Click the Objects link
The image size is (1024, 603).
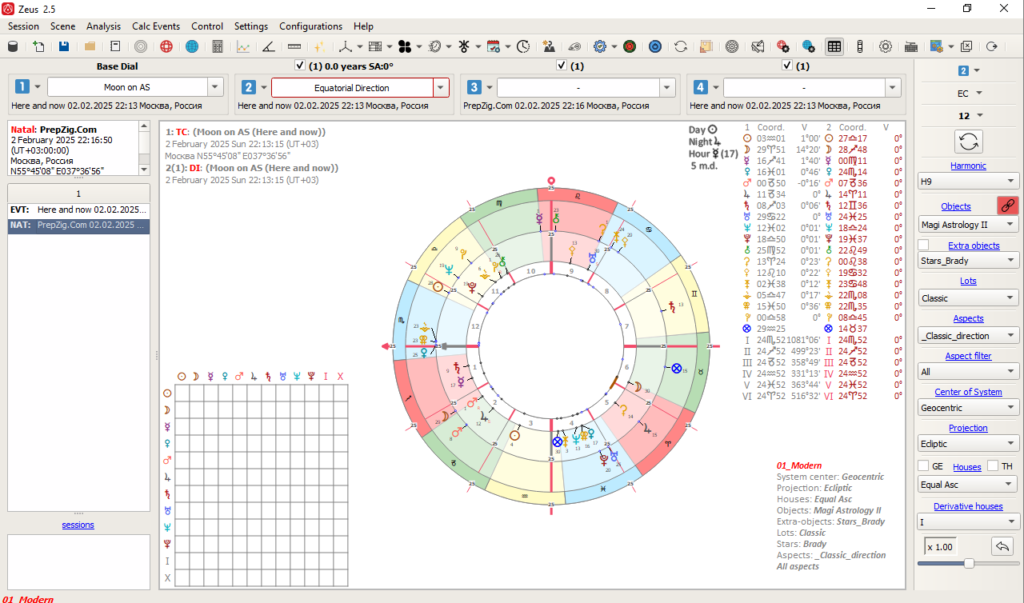[955, 206]
